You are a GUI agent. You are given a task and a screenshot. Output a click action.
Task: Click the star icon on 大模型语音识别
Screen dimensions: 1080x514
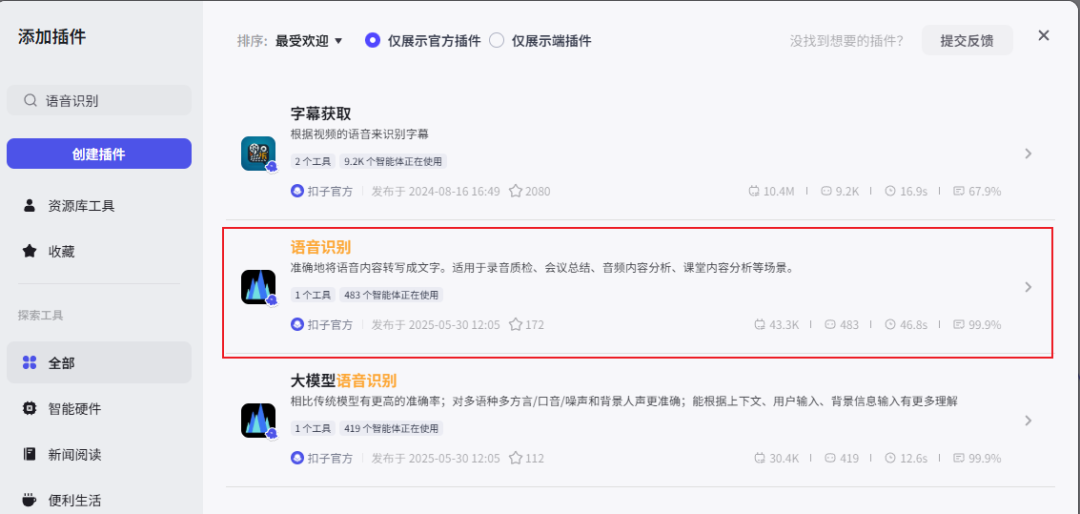click(516, 458)
